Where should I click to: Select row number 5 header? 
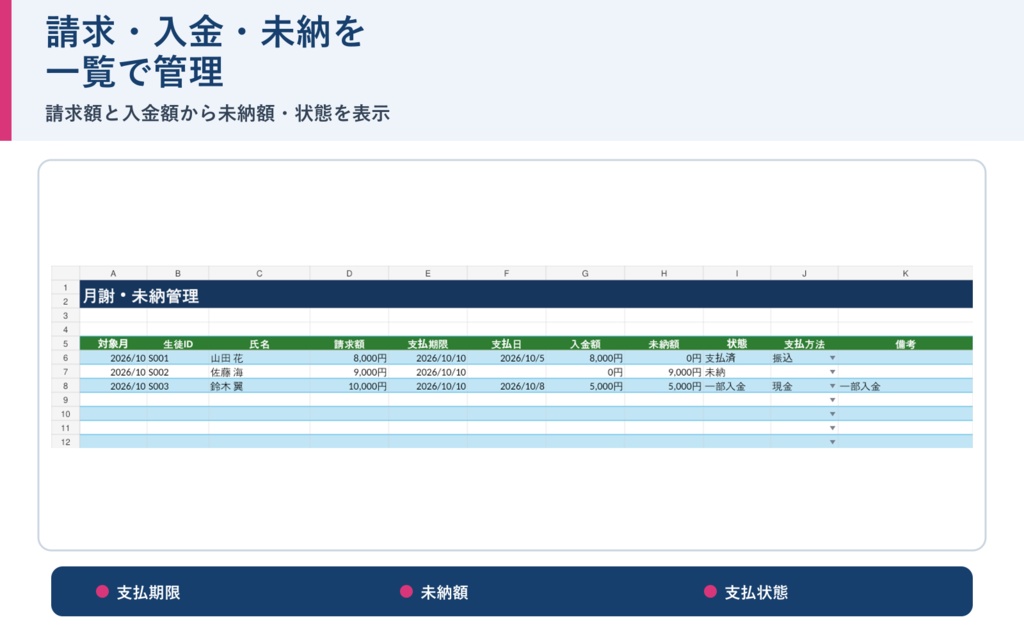pyautogui.click(x=65, y=344)
